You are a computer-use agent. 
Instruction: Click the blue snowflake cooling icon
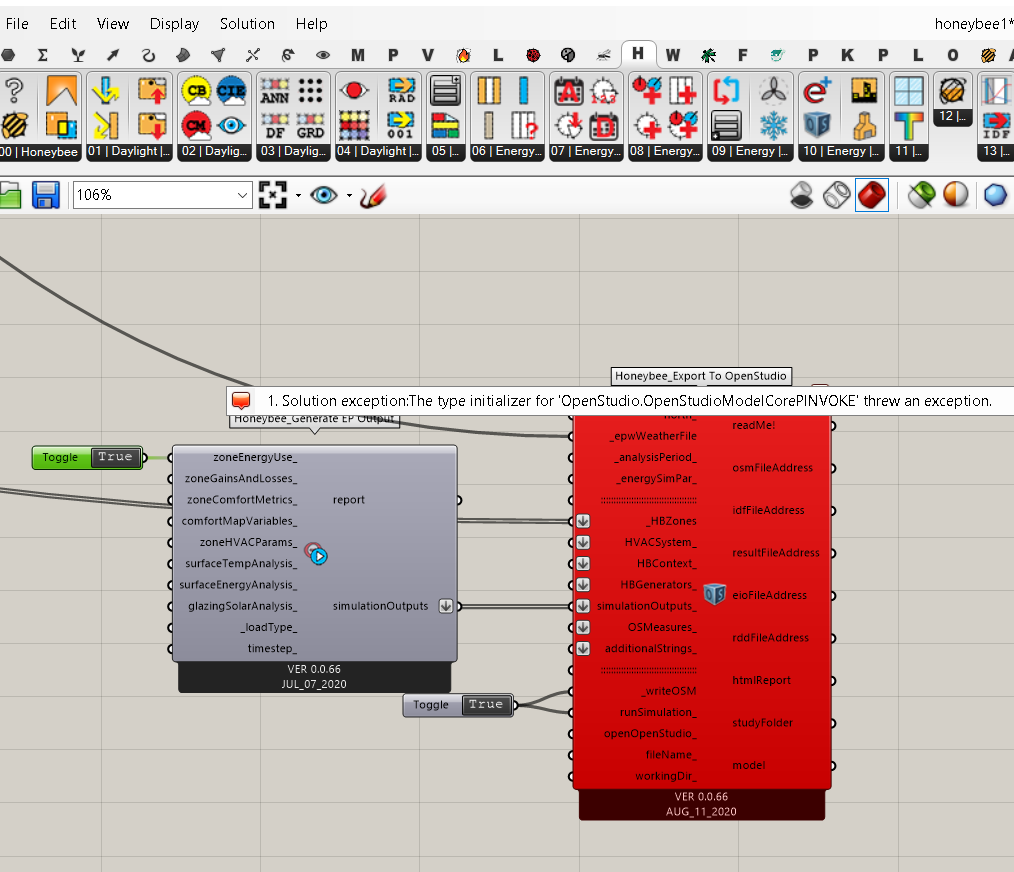pos(773,125)
